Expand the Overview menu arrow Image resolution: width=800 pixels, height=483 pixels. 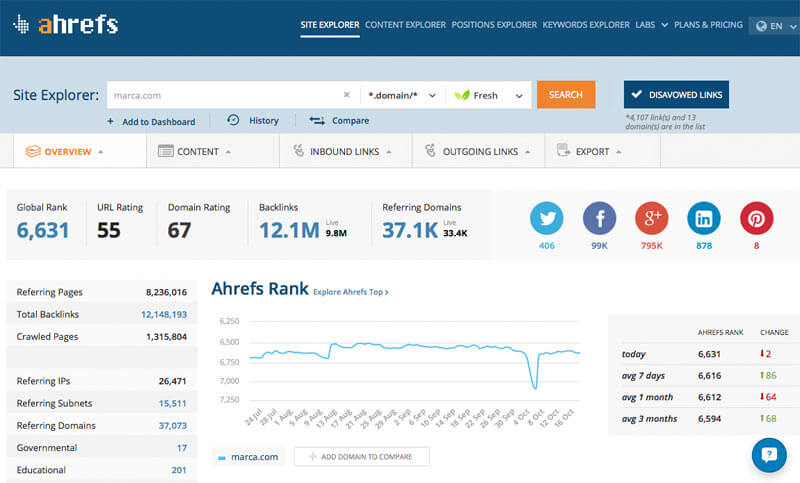click(101, 152)
